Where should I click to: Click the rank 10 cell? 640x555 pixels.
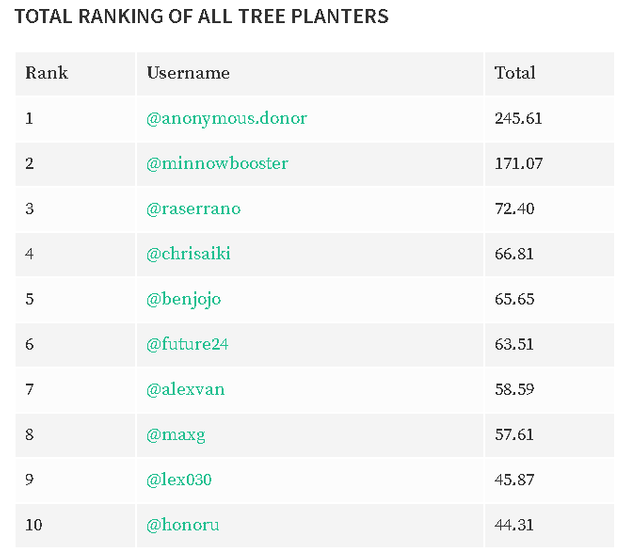34,525
